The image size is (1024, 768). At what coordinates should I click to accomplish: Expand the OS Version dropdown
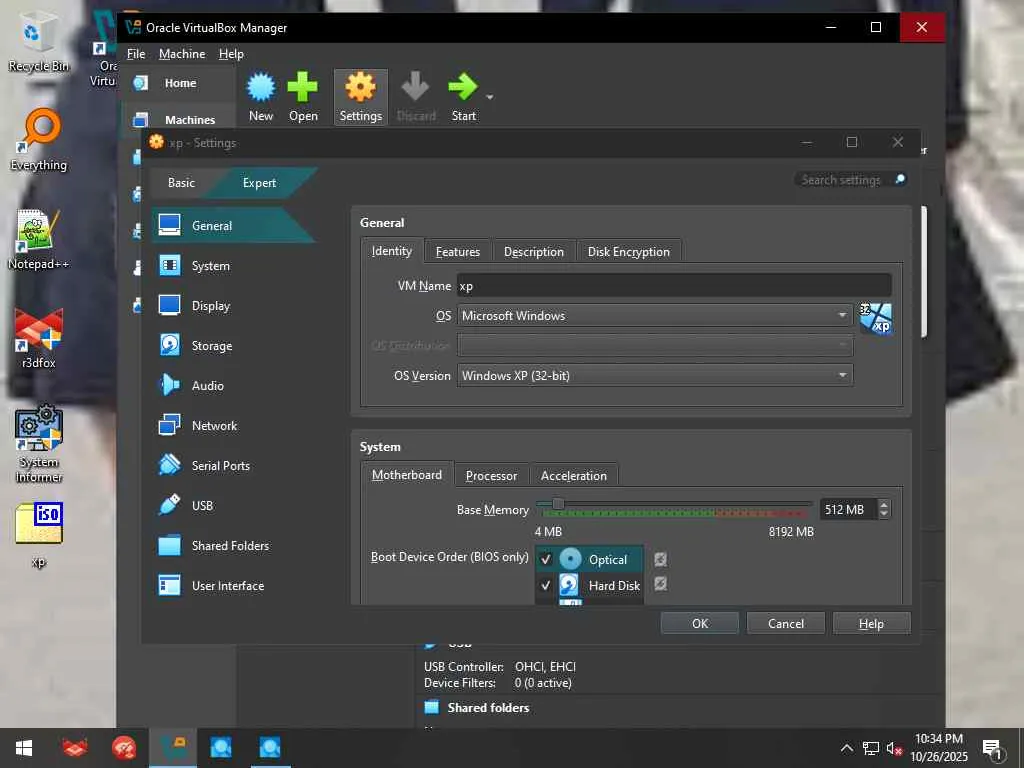tap(655, 376)
